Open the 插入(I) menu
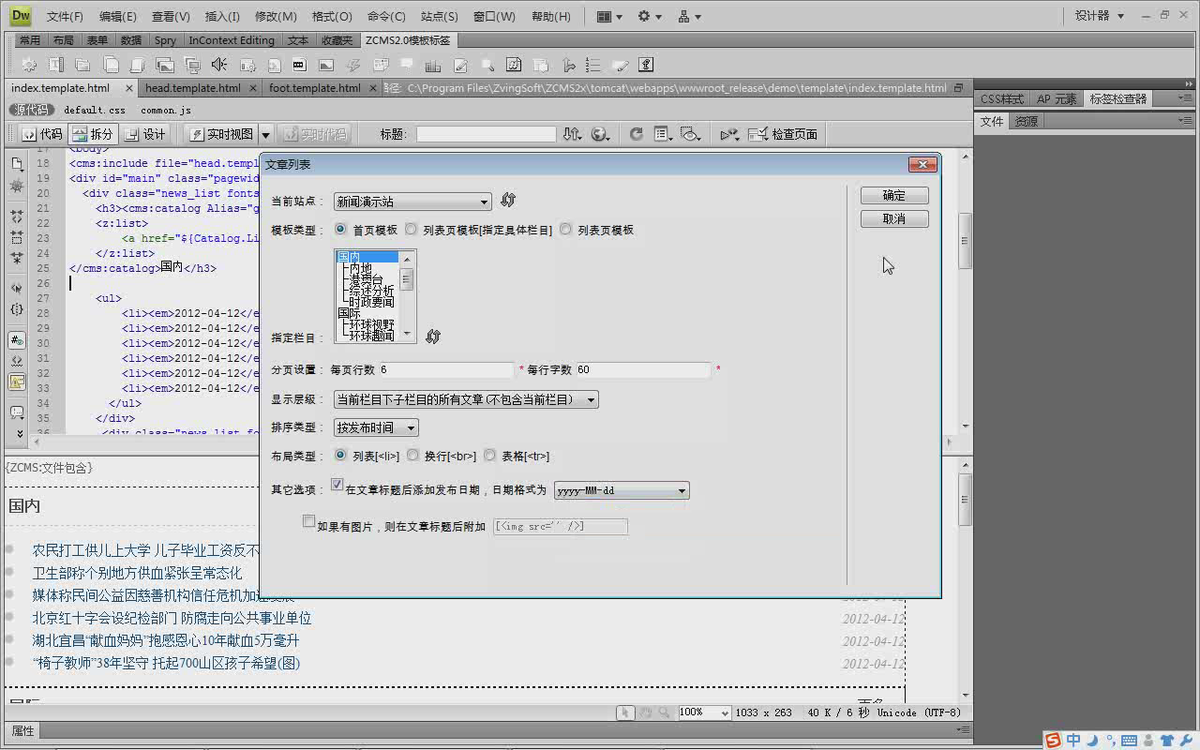 coord(222,15)
